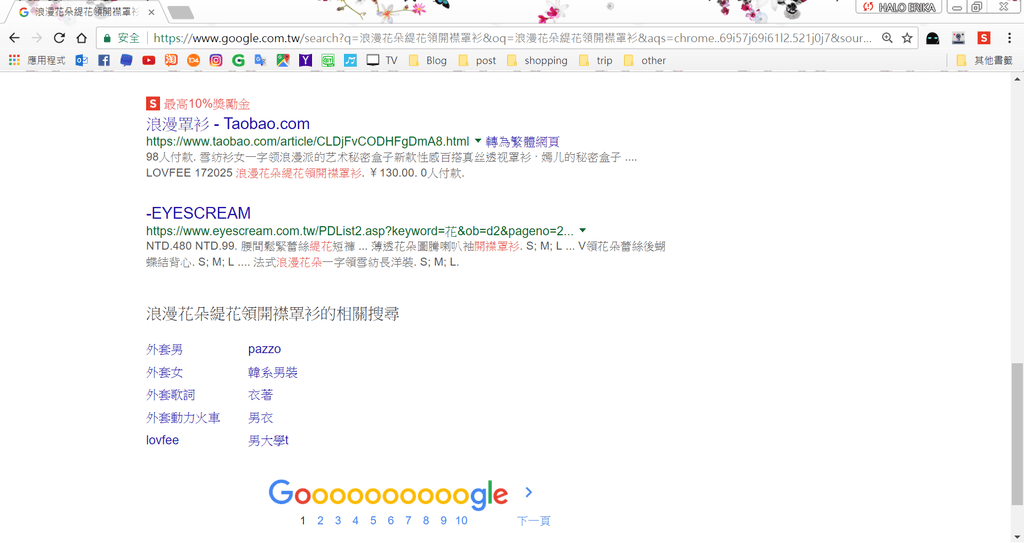
Task: Reload the current page
Action: [x=59, y=38]
